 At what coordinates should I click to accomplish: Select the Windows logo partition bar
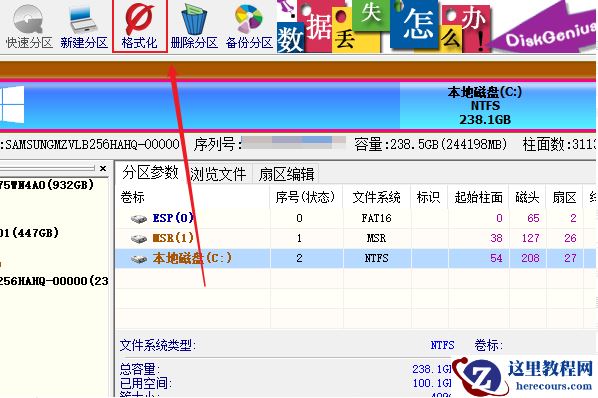200,106
